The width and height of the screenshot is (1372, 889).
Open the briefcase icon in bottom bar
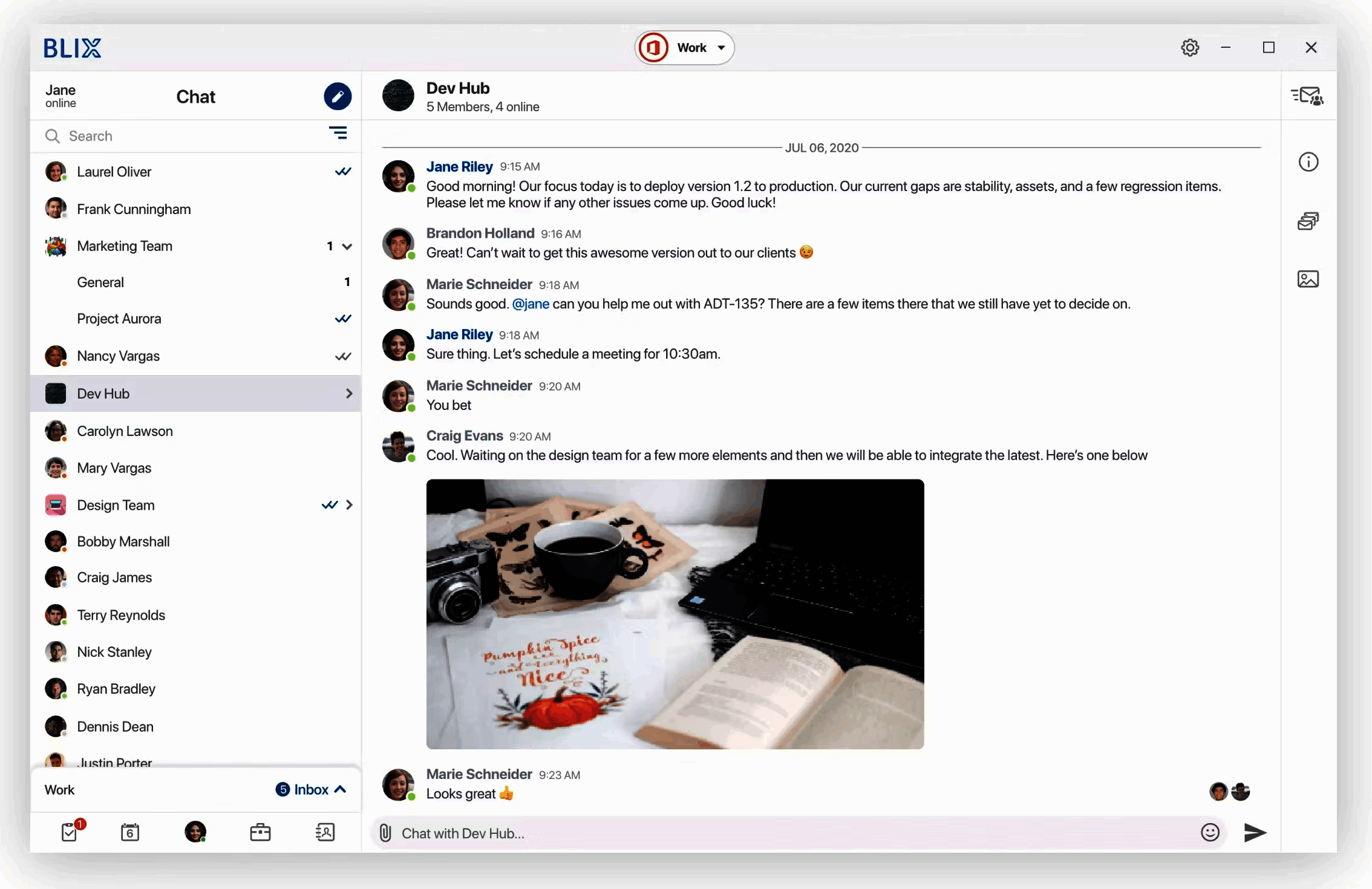click(x=260, y=832)
